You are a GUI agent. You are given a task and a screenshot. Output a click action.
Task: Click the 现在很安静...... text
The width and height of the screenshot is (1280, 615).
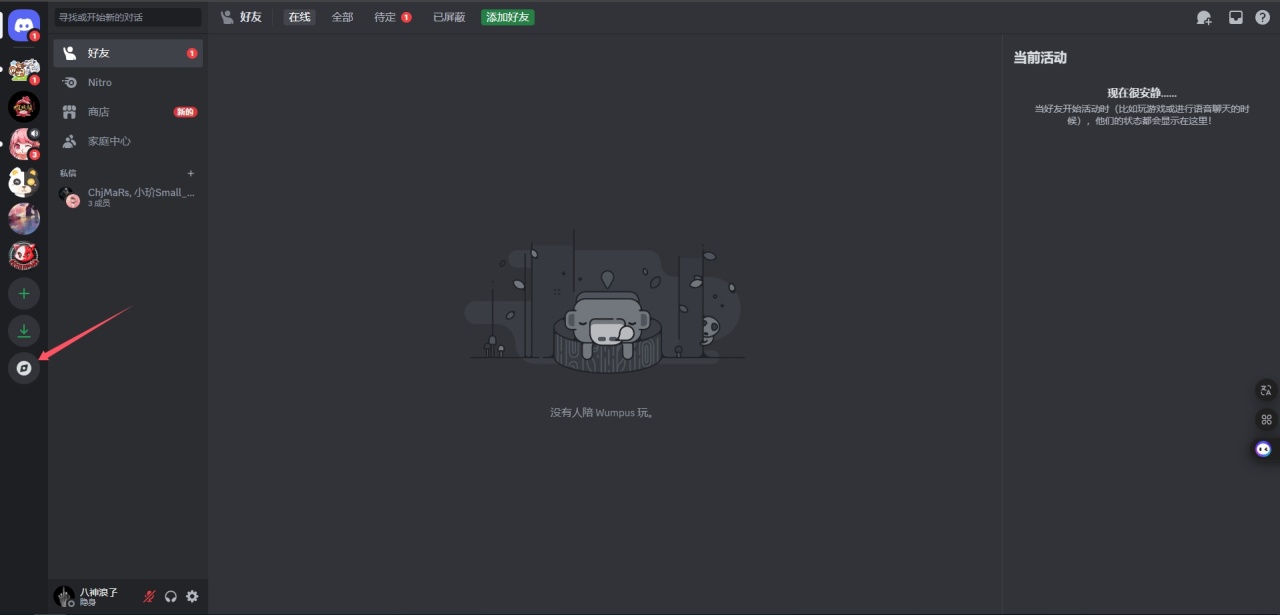pyautogui.click(x=1142, y=93)
